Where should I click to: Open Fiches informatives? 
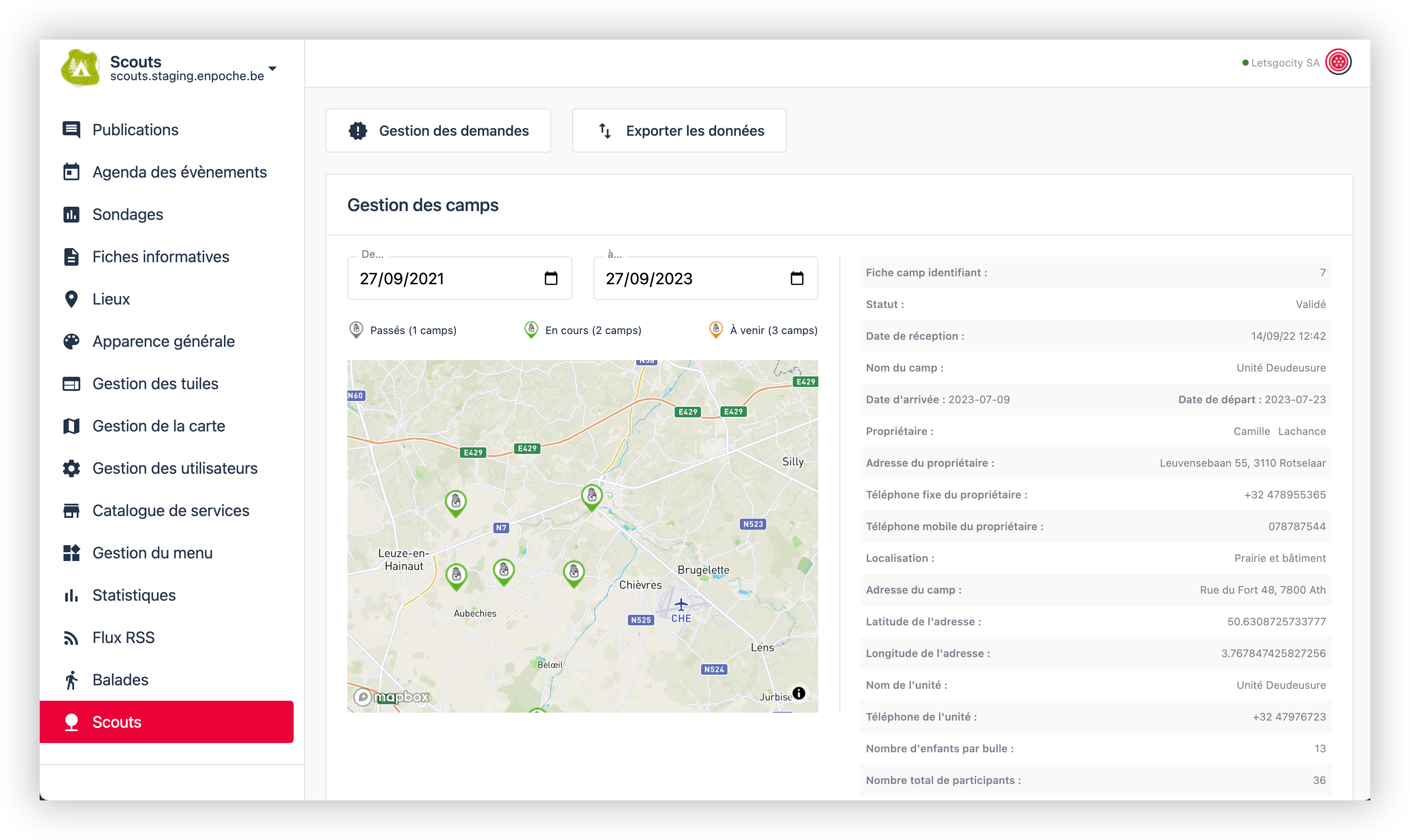point(161,257)
